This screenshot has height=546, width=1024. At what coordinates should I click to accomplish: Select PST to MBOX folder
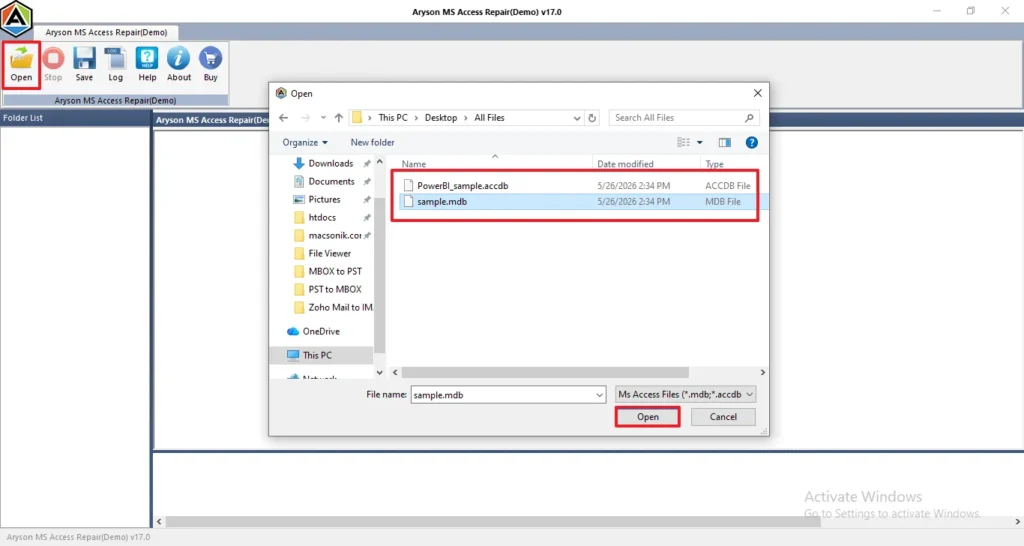[335, 289]
